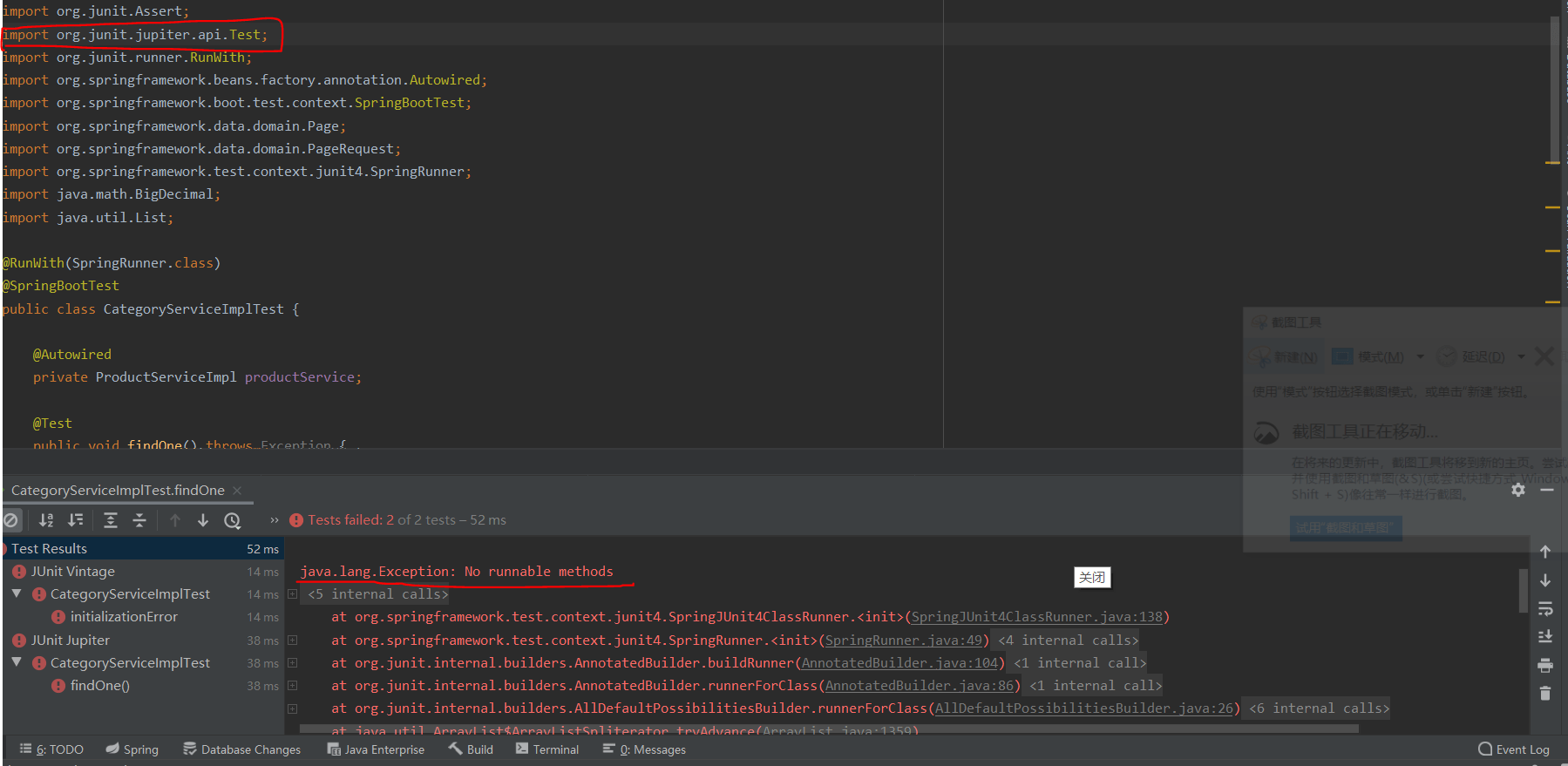Open the Spring tool window
The height and width of the screenshot is (766, 1568).
[132, 749]
